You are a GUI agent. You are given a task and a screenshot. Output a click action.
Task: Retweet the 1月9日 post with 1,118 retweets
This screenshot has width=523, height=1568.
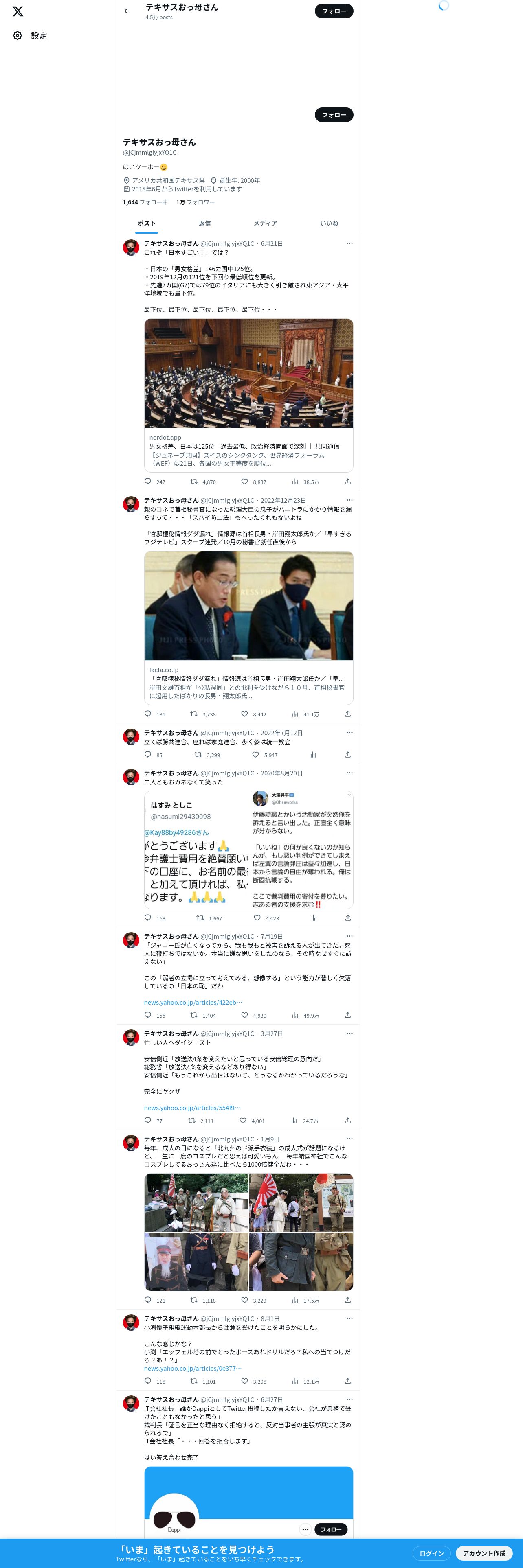click(x=193, y=1300)
